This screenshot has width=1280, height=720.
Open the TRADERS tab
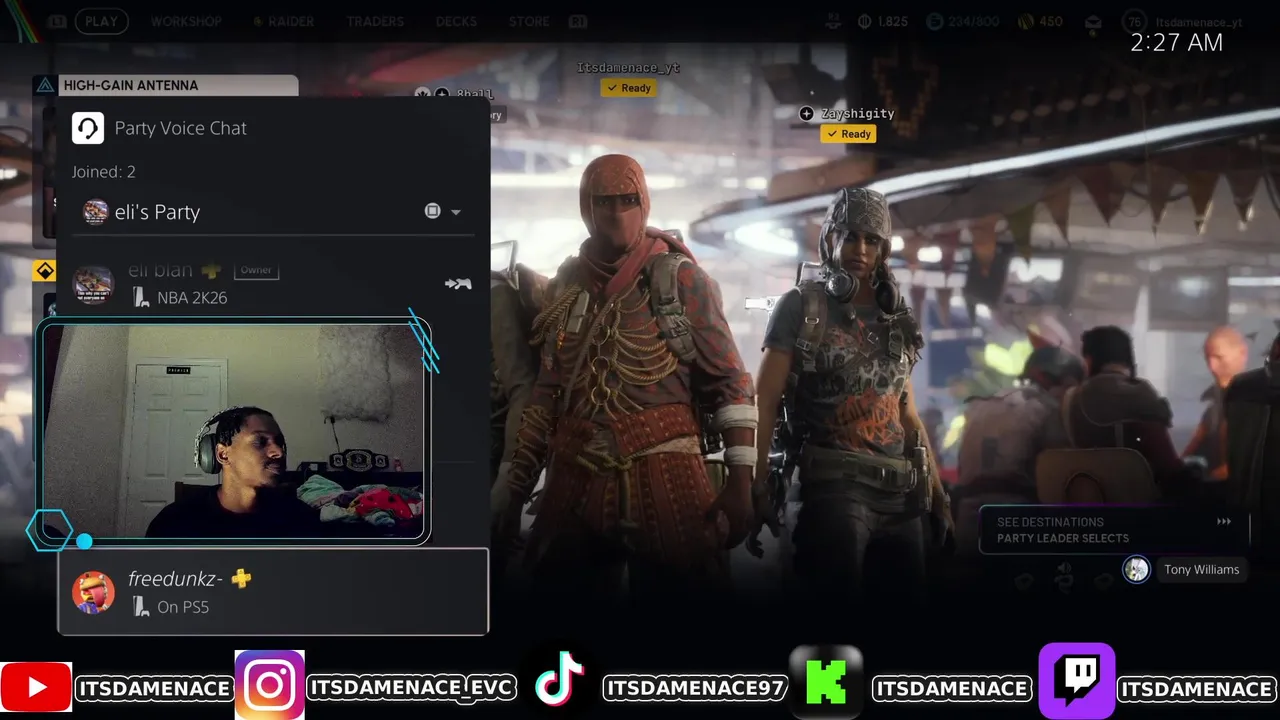(375, 21)
